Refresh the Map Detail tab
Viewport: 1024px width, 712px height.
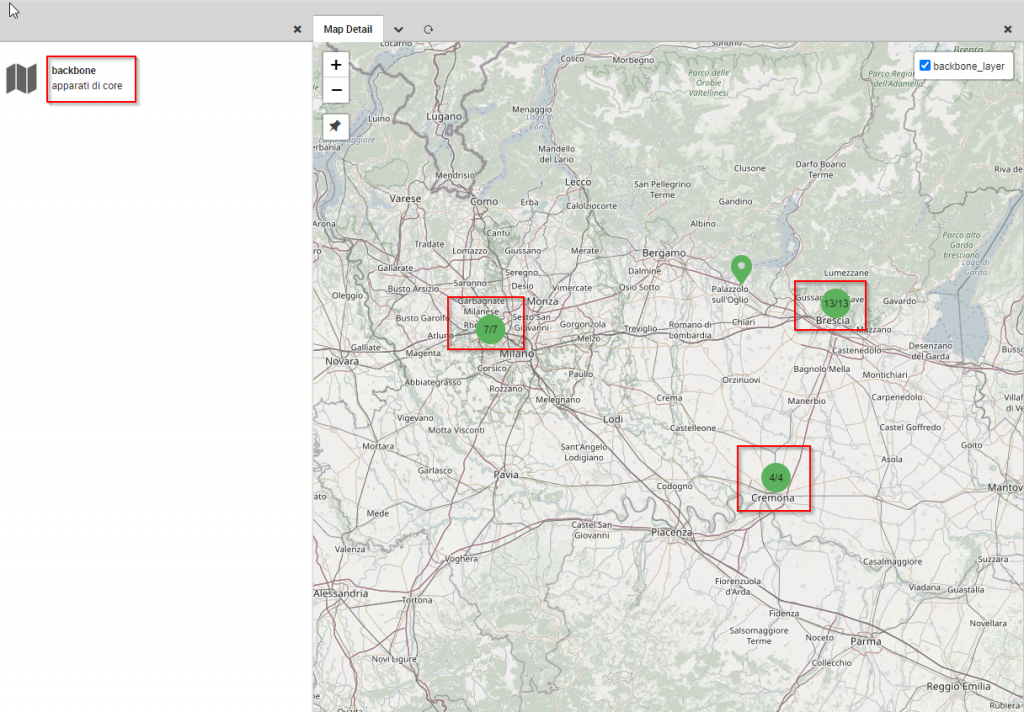pos(428,29)
